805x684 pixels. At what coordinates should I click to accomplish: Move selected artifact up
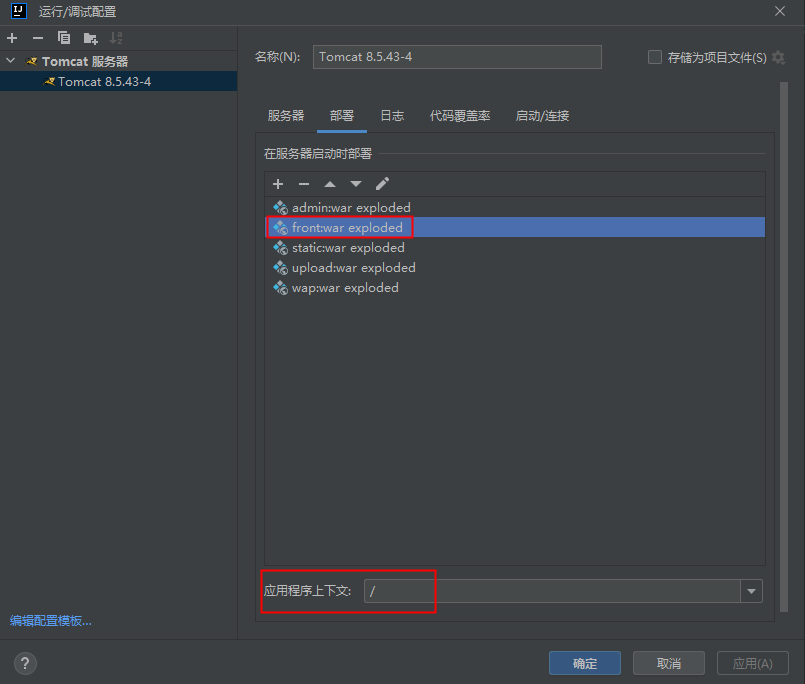click(330, 184)
